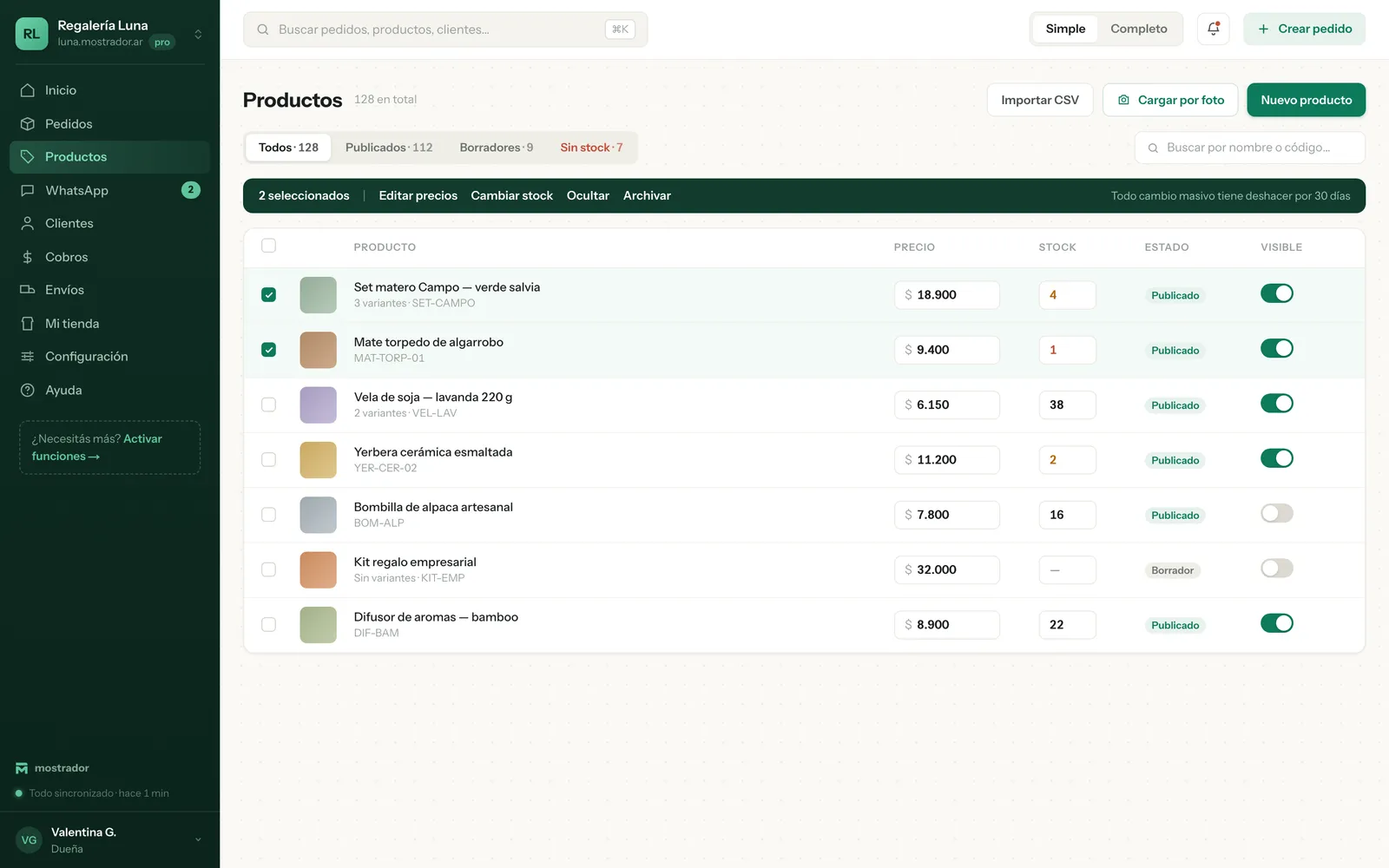Select the Borradores tab
This screenshot has width=1389, height=868.
point(497,148)
